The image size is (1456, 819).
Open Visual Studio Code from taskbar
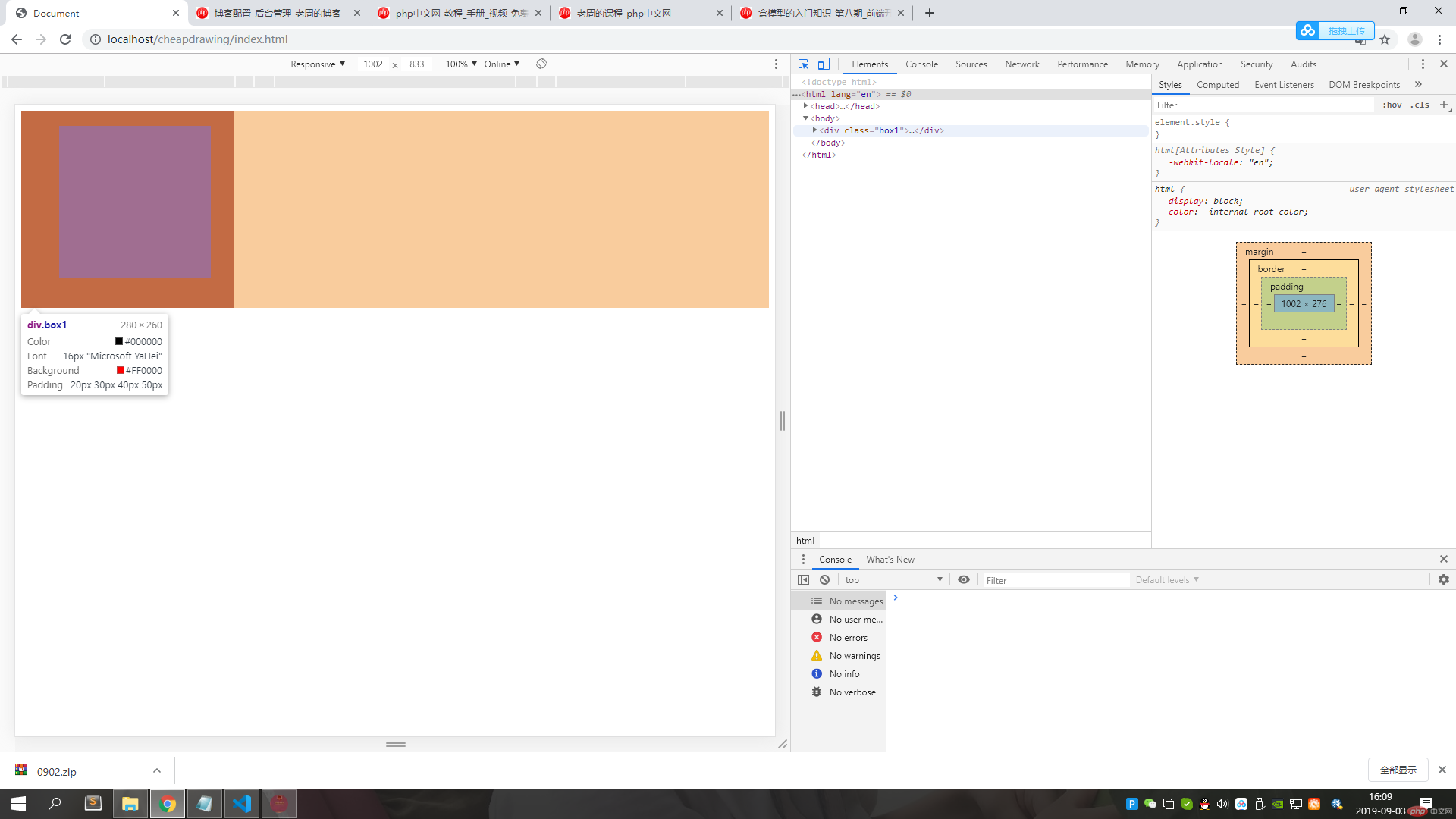coord(242,804)
